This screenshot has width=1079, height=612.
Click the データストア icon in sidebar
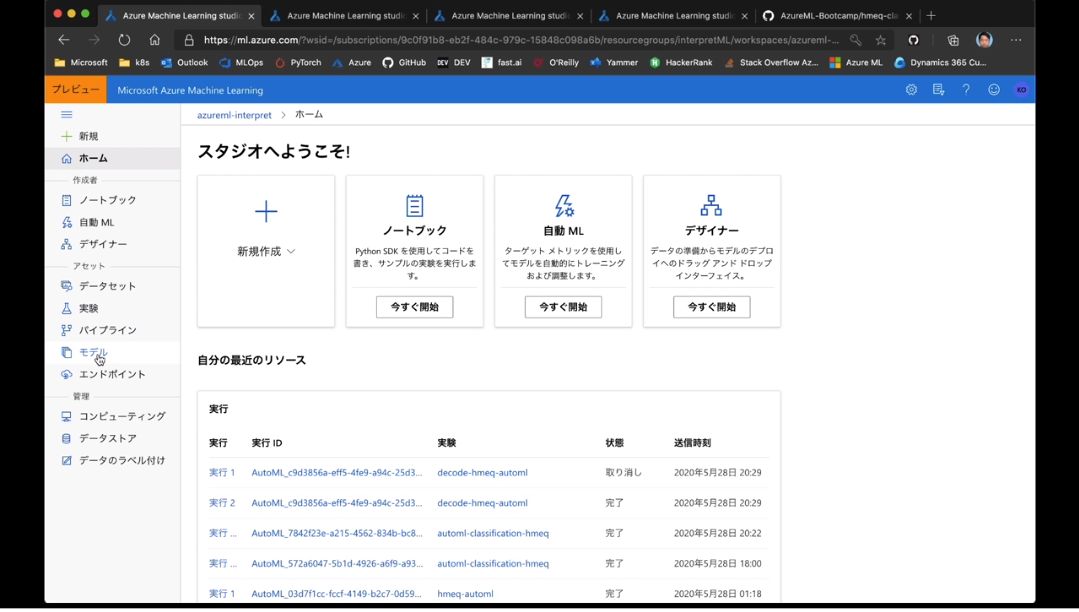[67, 439]
